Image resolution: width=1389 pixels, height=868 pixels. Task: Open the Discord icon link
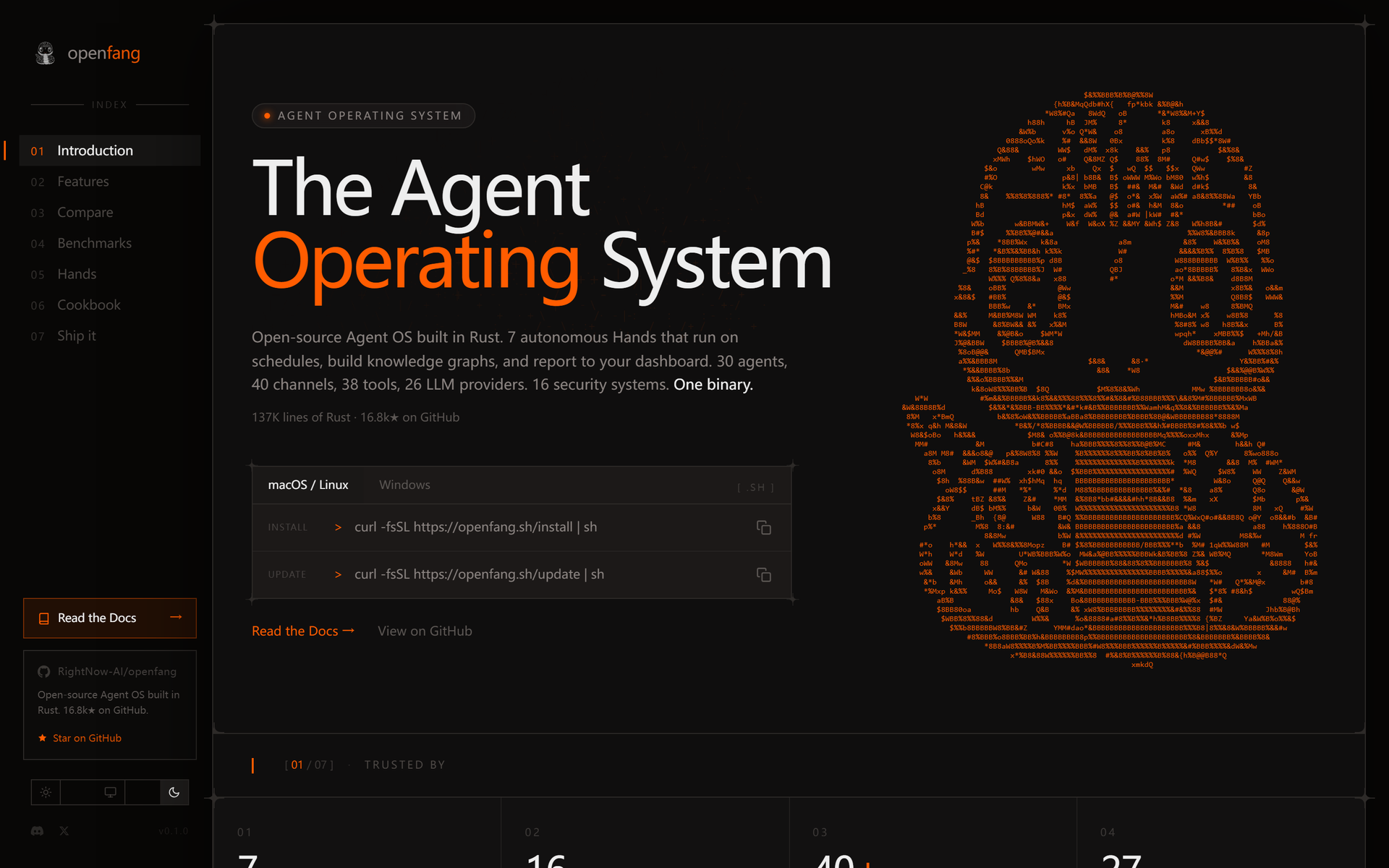(x=37, y=831)
